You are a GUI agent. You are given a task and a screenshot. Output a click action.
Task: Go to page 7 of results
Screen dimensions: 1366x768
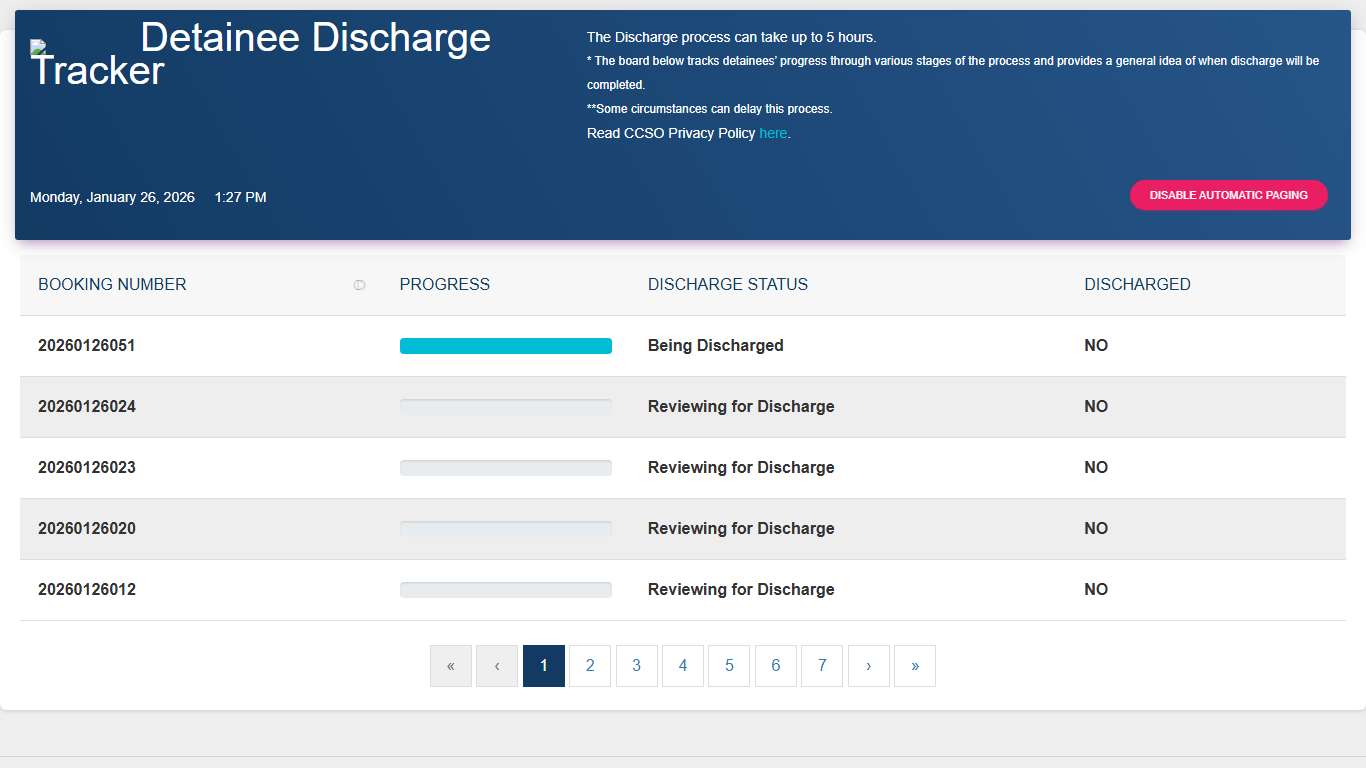click(x=821, y=665)
